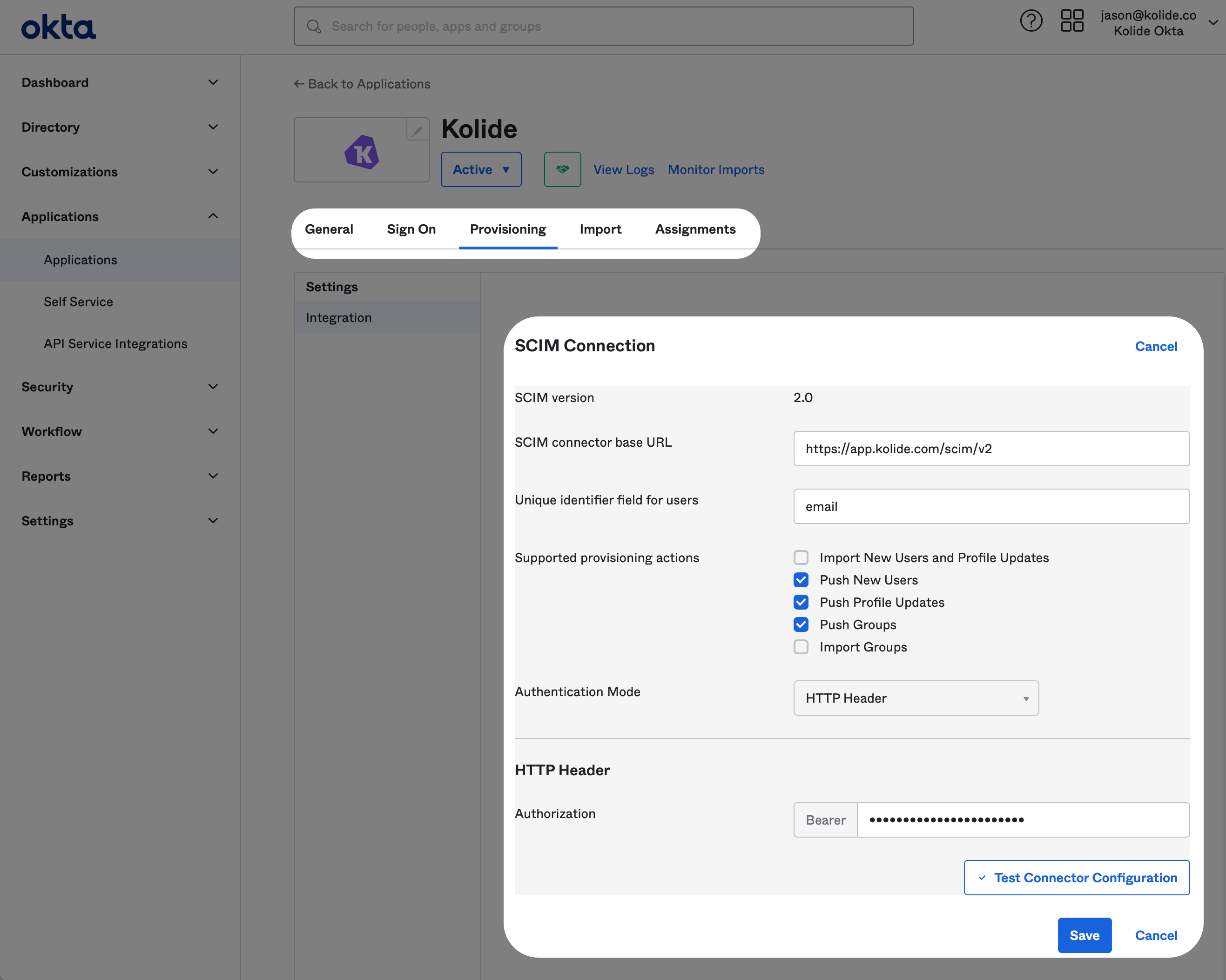This screenshot has height=980, width=1226.
Task: Select Integration in the Settings list
Action: (387, 318)
